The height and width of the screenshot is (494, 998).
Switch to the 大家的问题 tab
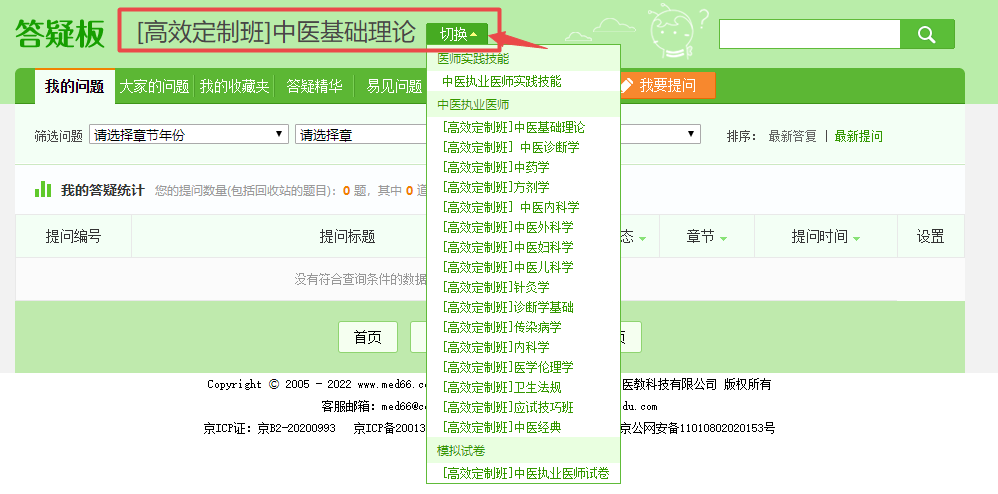pyautogui.click(x=153, y=86)
